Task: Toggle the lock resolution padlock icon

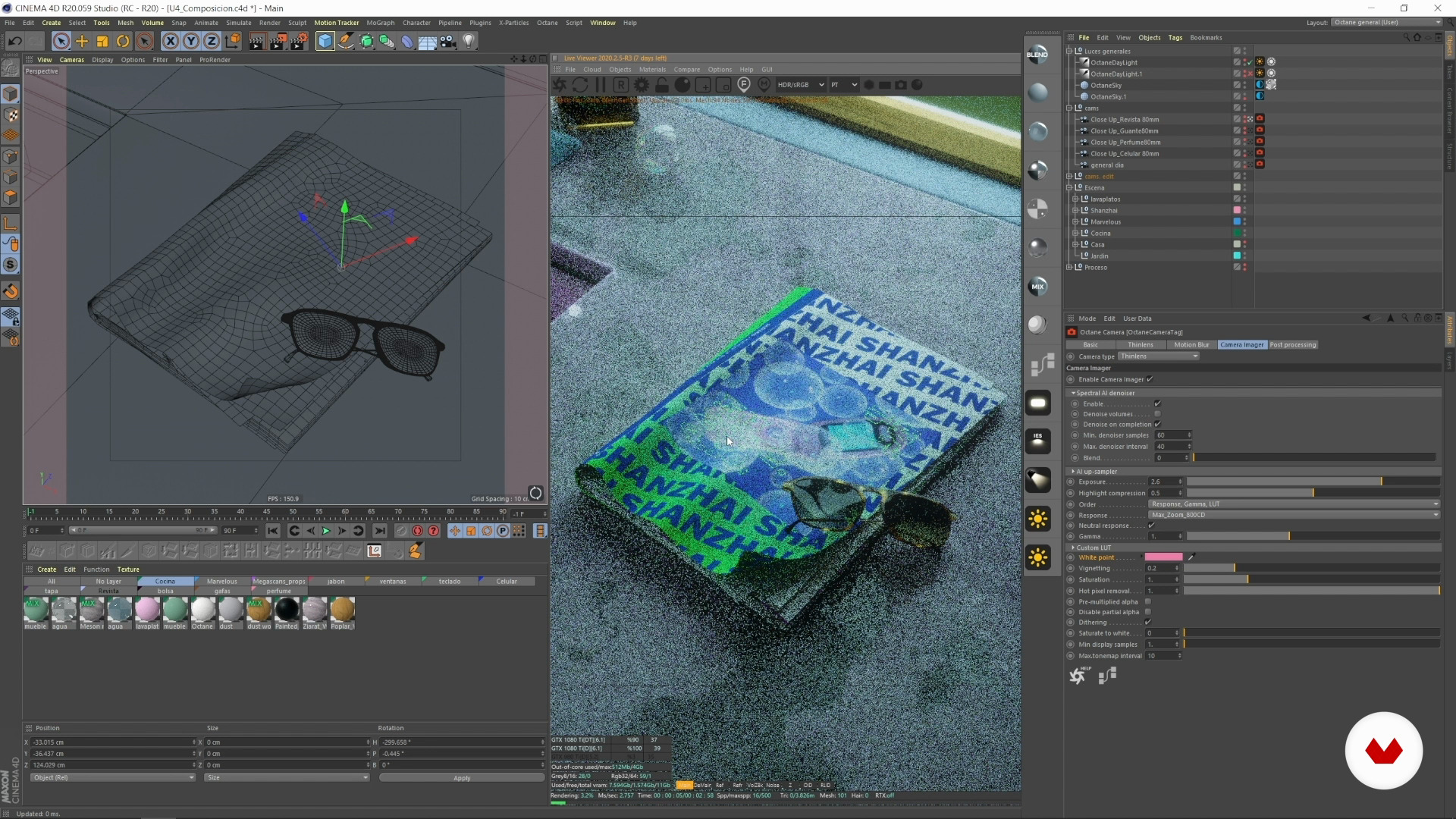Action: click(x=662, y=85)
